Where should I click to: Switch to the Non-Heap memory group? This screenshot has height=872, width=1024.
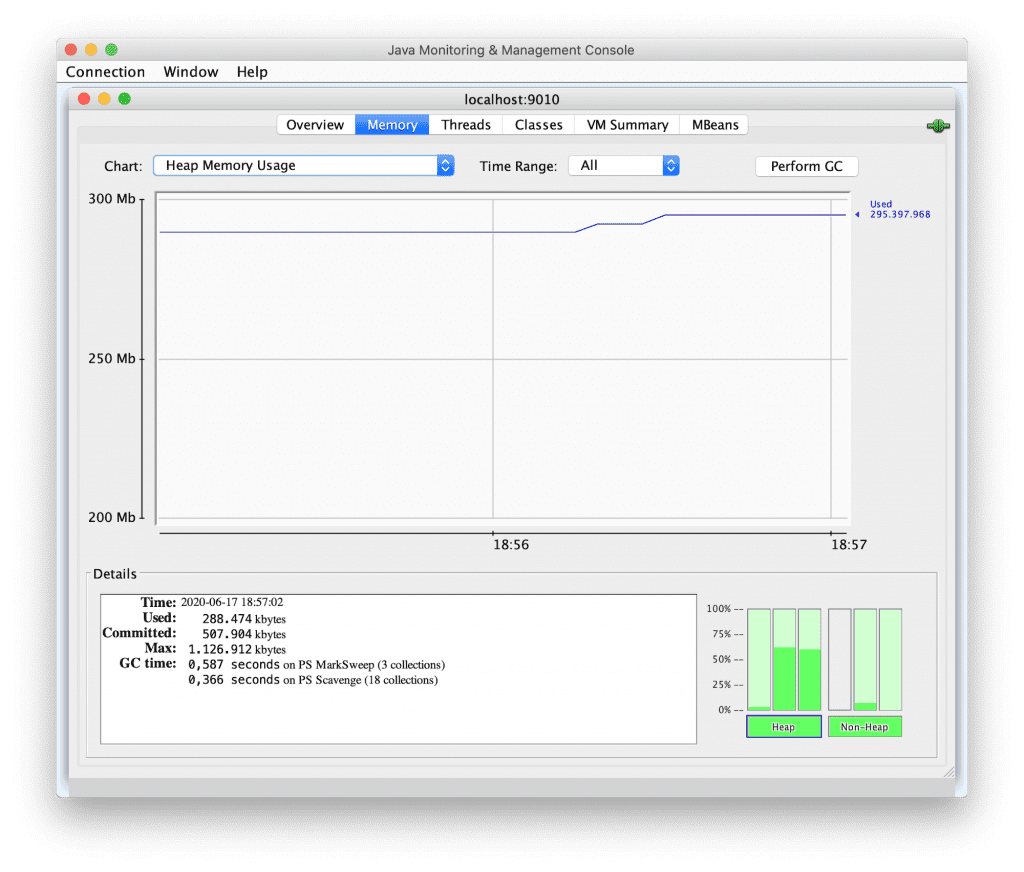pyautogui.click(x=864, y=727)
